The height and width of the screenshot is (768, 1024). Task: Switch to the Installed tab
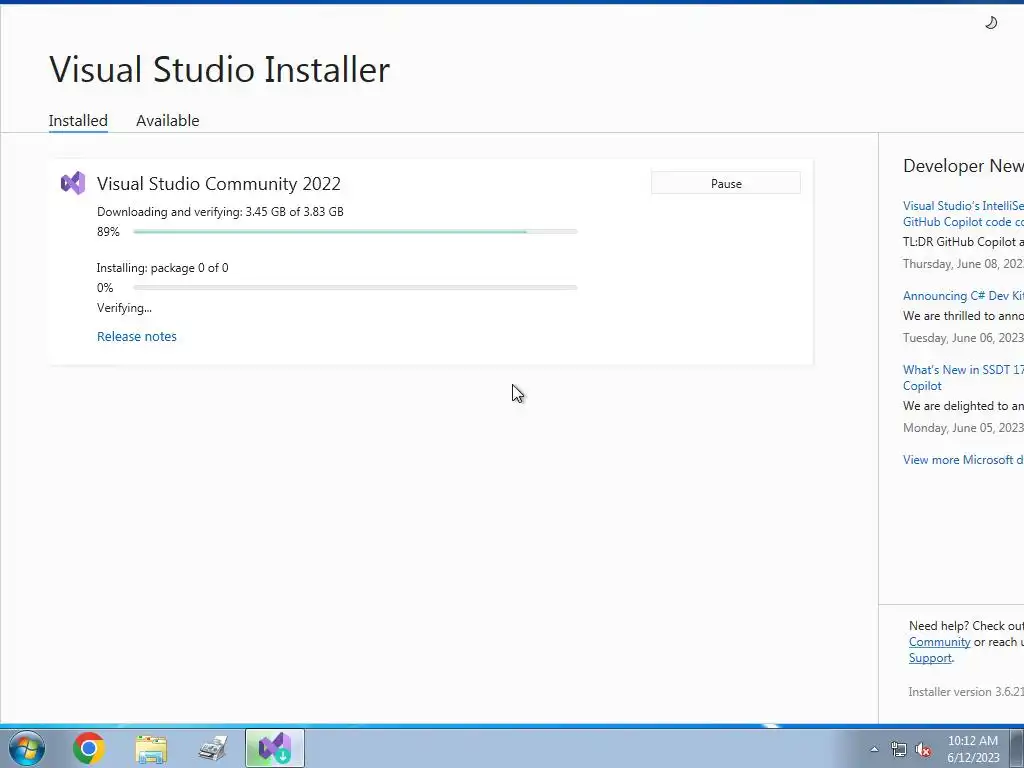click(x=78, y=121)
